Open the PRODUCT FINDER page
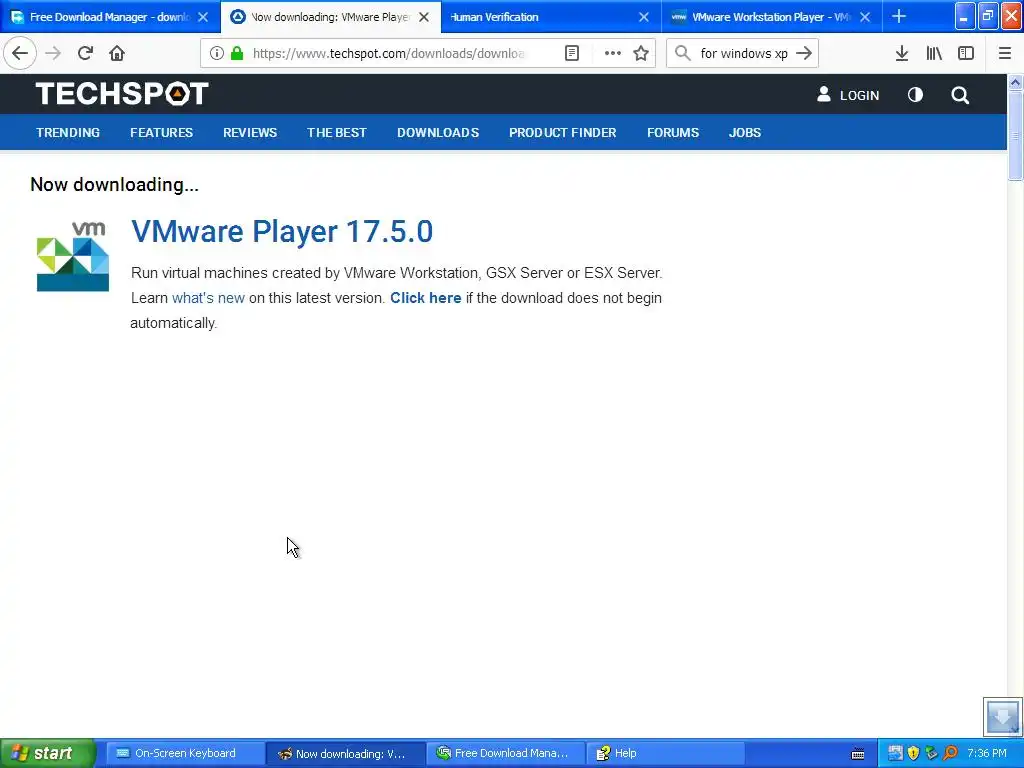This screenshot has height=768, width=1024. pos(563,133)
